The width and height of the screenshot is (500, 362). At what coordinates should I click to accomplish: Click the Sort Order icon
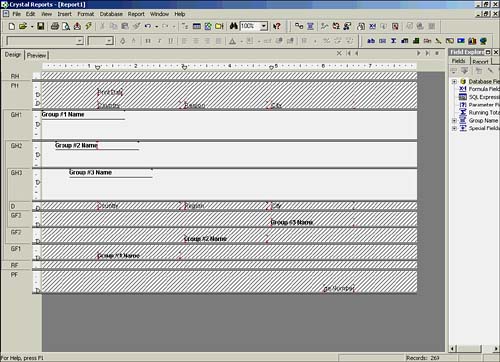(336, 26)
